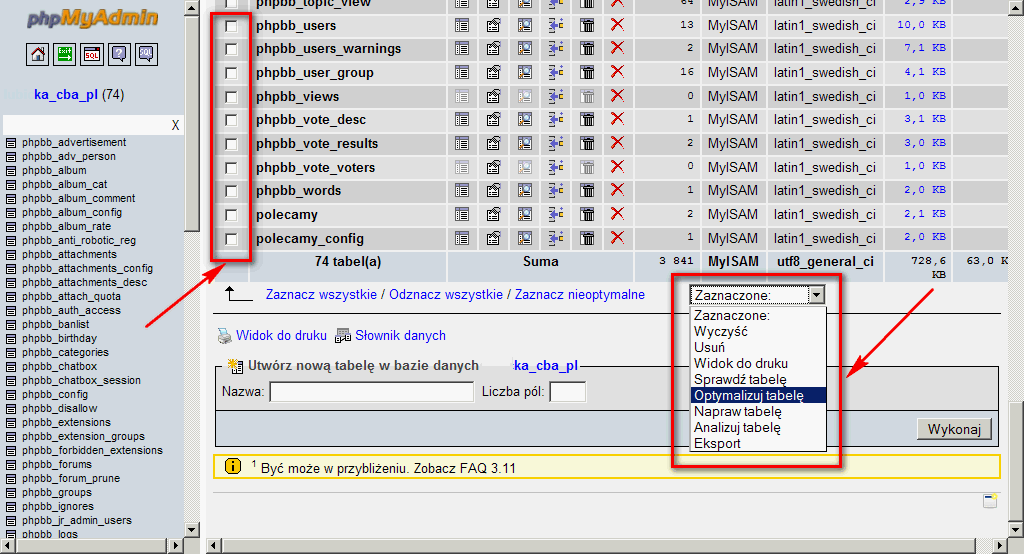The image size is (1024, 554).
Task: Open structure of phpbb_users_warnings icon
Action: (493, 48)
